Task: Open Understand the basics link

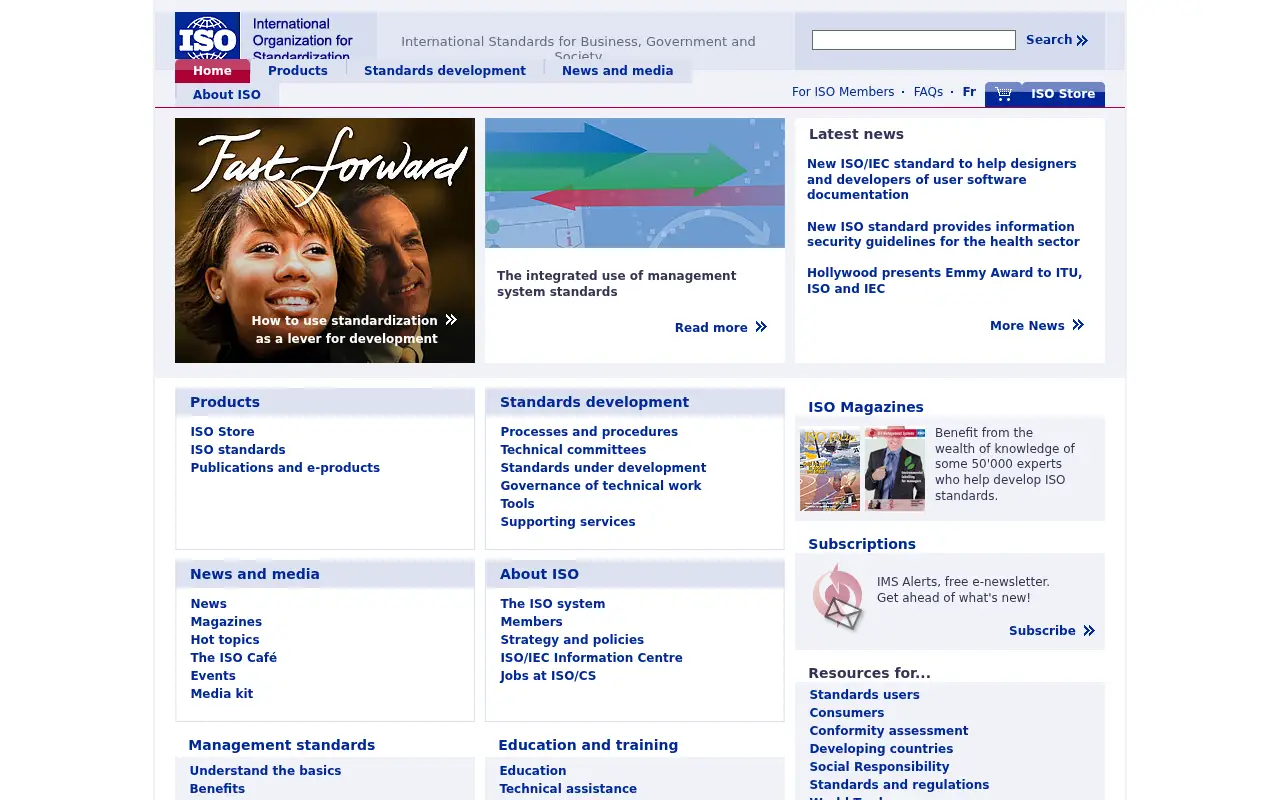Action: click(x=265, y=771)
